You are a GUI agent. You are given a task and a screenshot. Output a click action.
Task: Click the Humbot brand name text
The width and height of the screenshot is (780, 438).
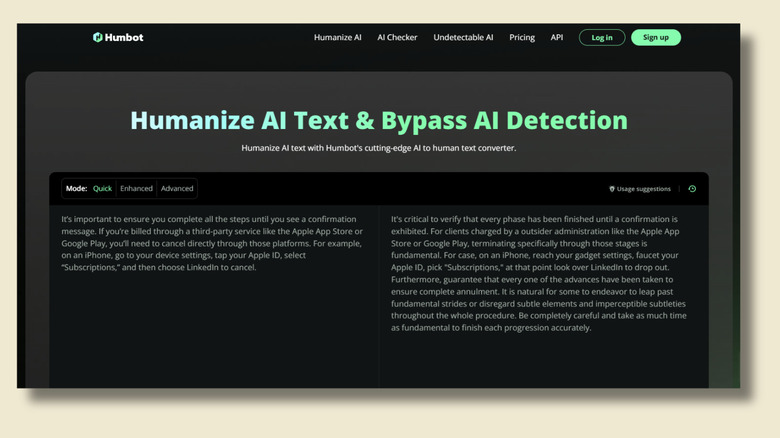tap(125, 38)
